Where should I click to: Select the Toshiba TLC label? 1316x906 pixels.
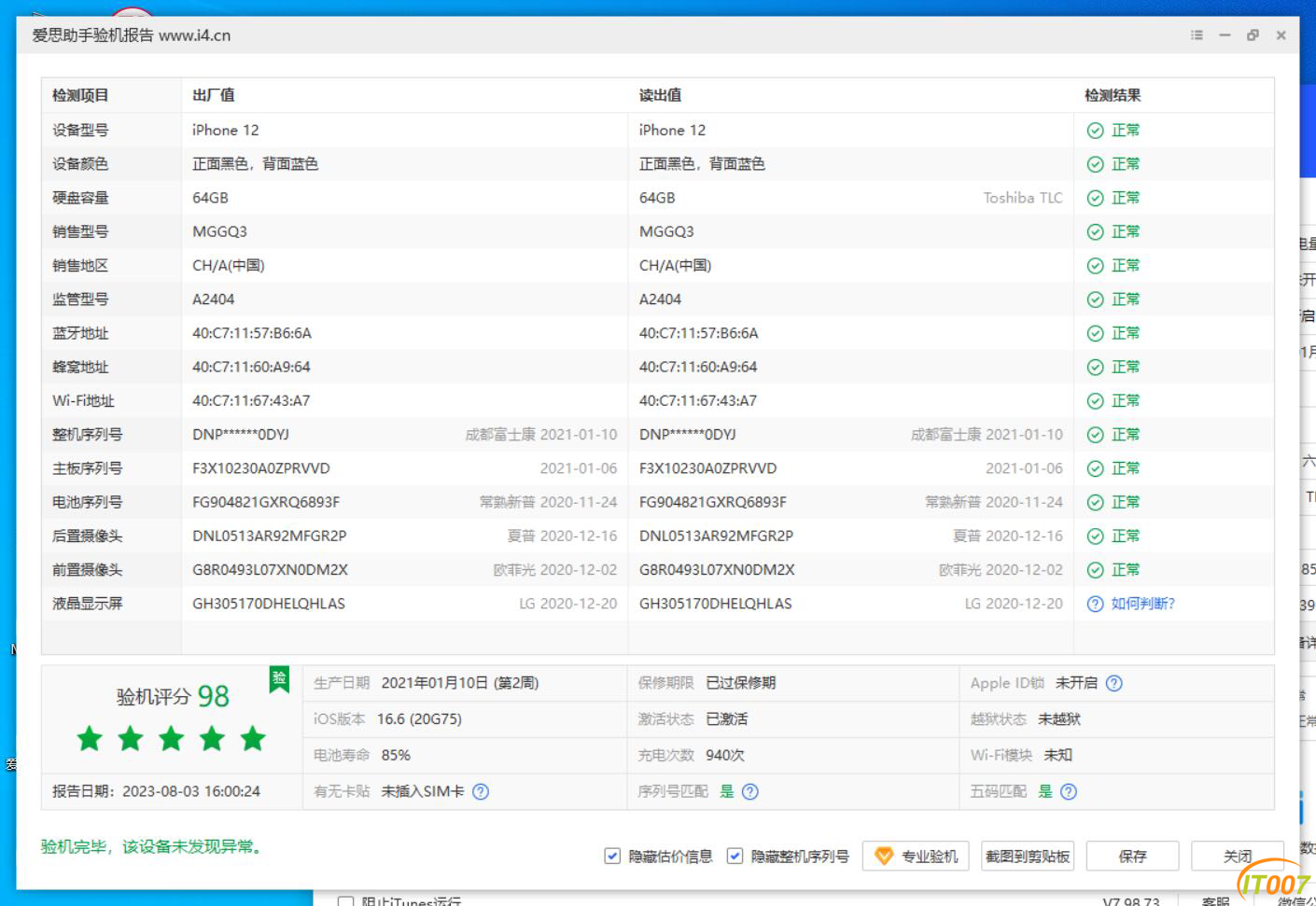point(1023,198)
